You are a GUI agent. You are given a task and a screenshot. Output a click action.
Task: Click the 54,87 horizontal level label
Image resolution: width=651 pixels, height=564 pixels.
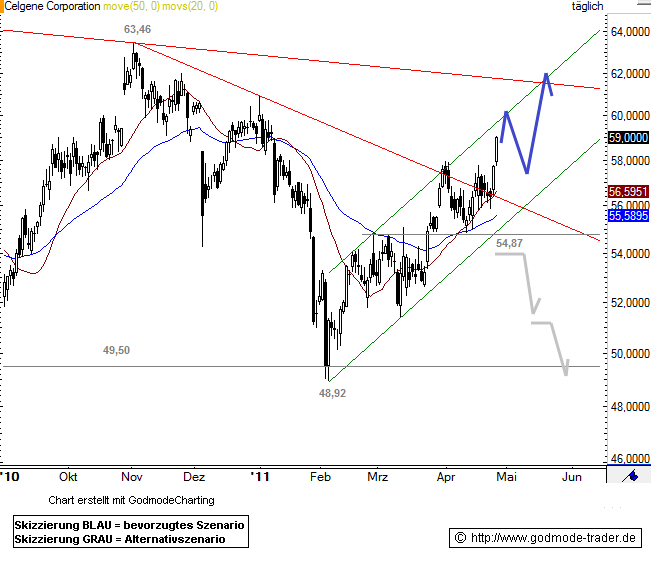(509, 243)
